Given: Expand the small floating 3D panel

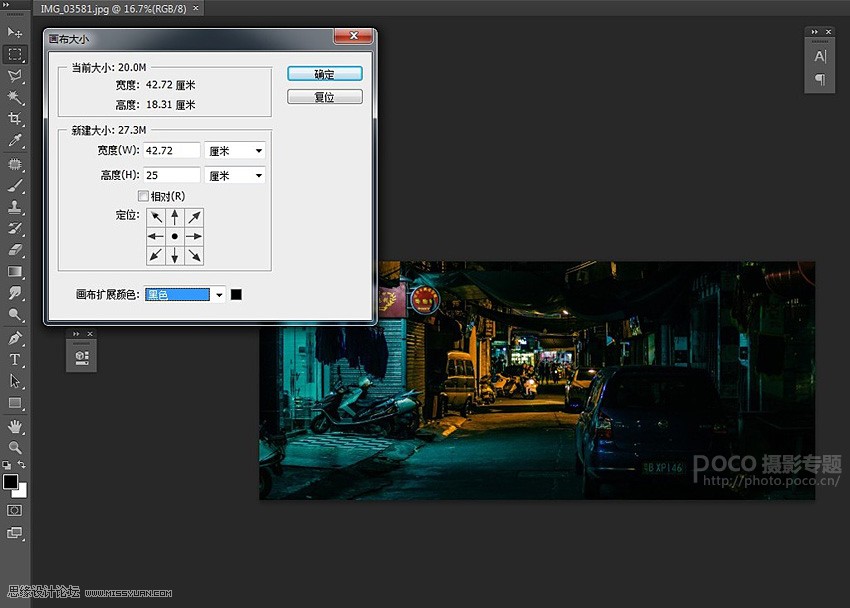Looking at the screenshot, I should point(76,334).
